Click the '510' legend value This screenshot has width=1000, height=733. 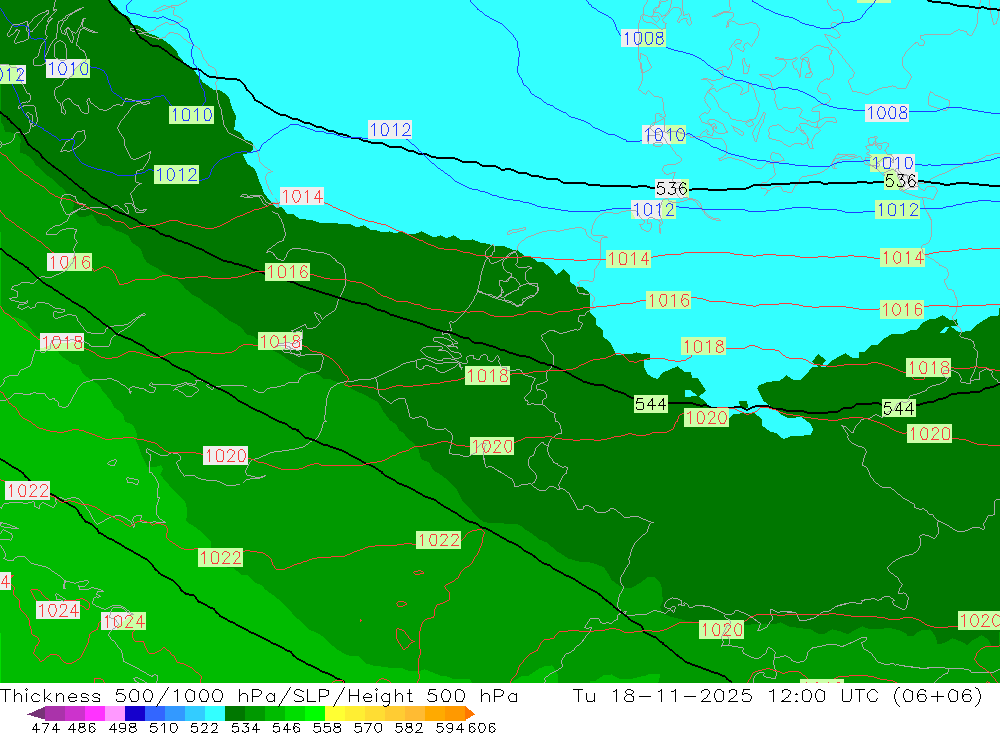[x=163, y=727]
